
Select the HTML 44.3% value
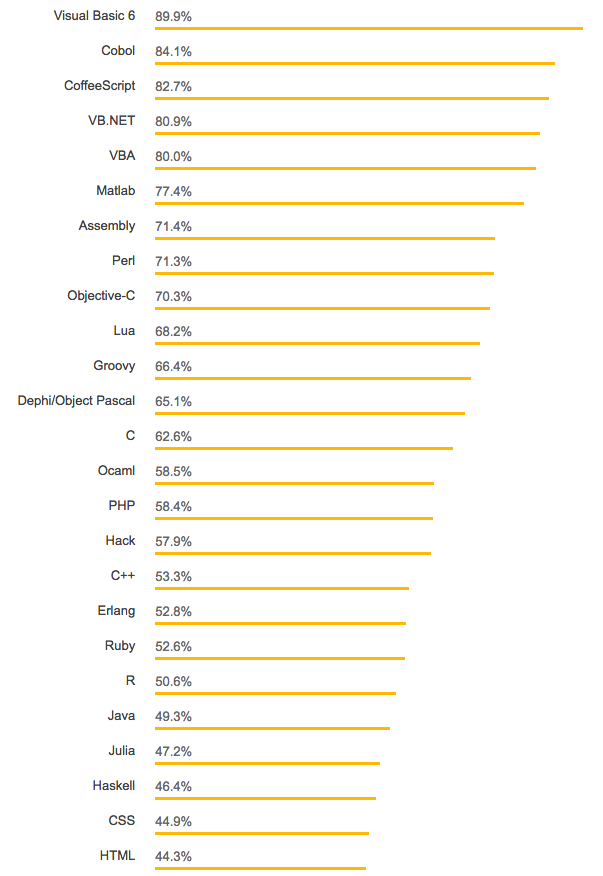point(173,856)
